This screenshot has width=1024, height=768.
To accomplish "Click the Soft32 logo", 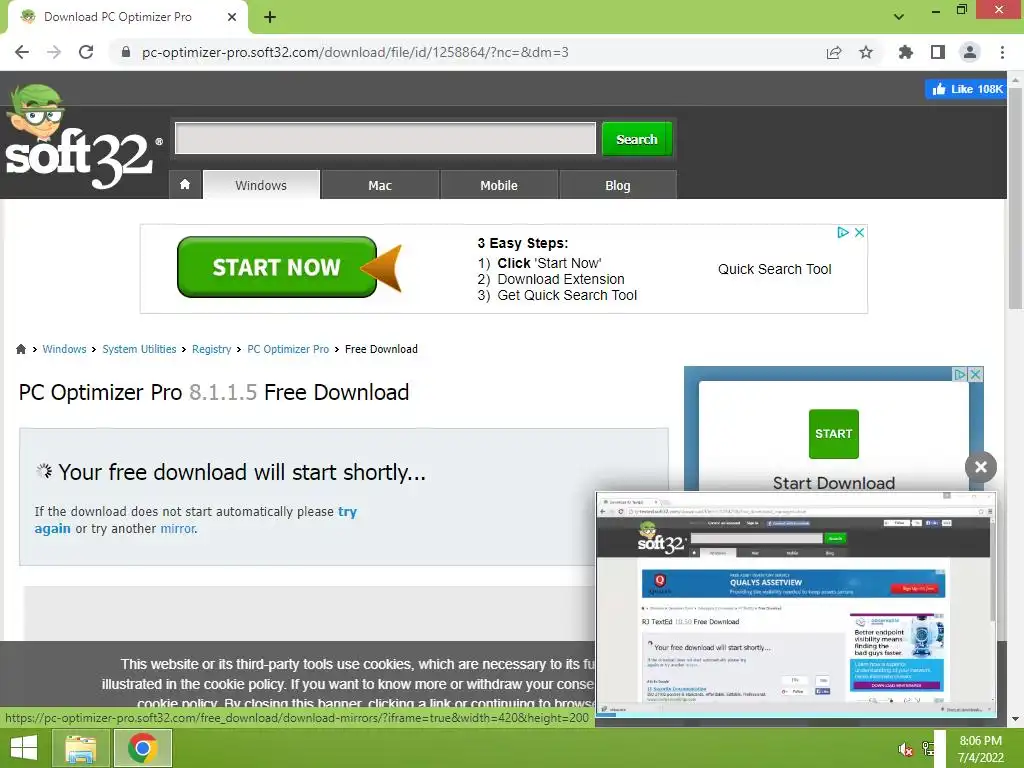I will click(x=82, y=137).
